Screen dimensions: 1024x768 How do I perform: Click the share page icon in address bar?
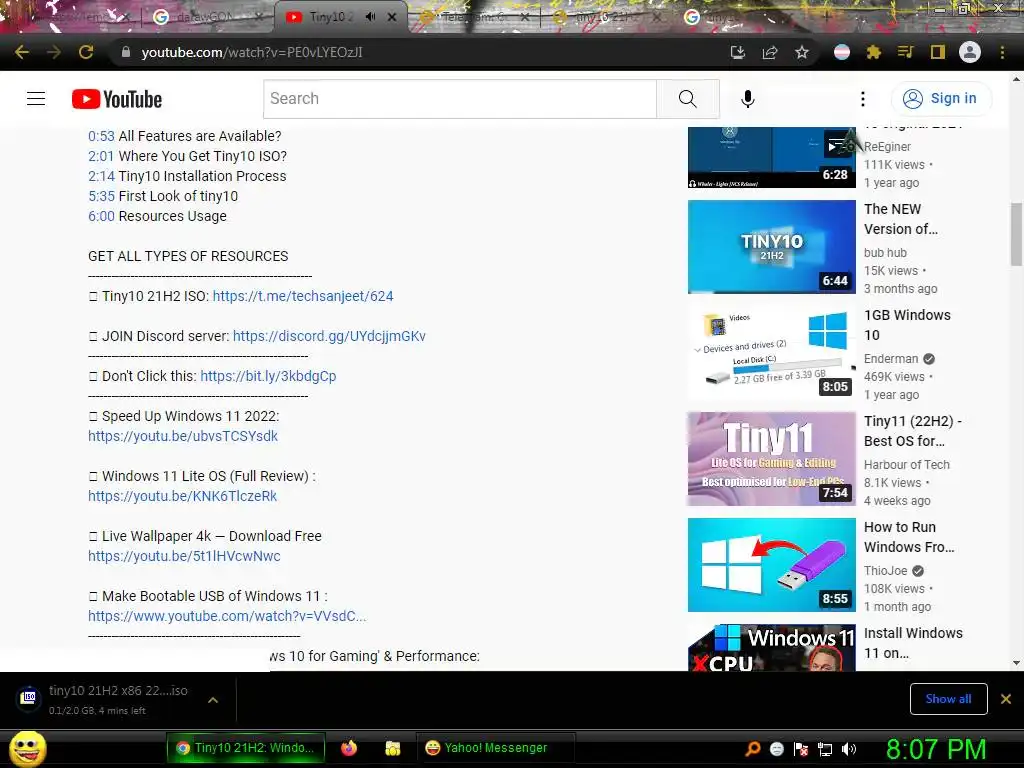coord(770,52)
